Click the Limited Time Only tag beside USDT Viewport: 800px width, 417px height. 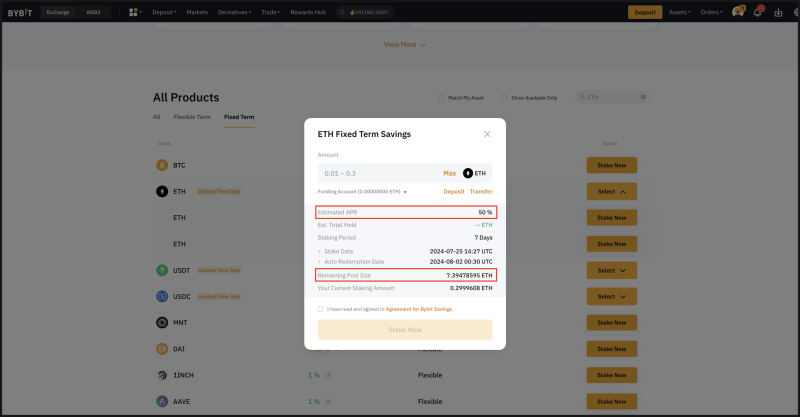point(219,271)
